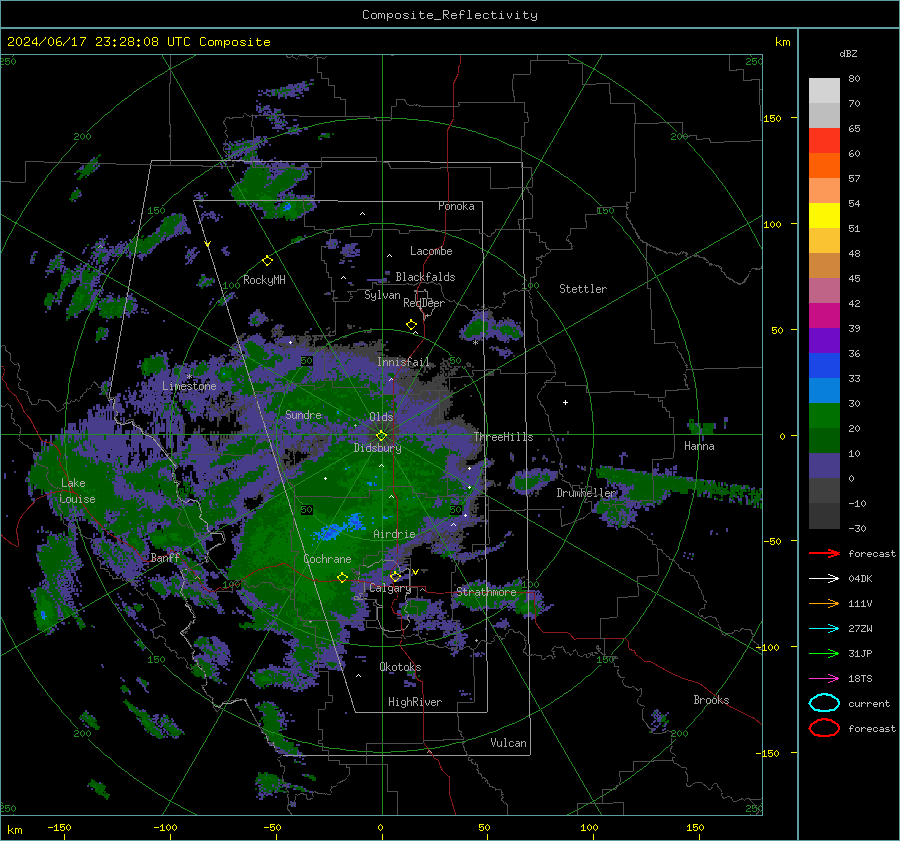Click the Cochrane city label
The height and width of the screenshot is (841, 900).
(327, 559)
